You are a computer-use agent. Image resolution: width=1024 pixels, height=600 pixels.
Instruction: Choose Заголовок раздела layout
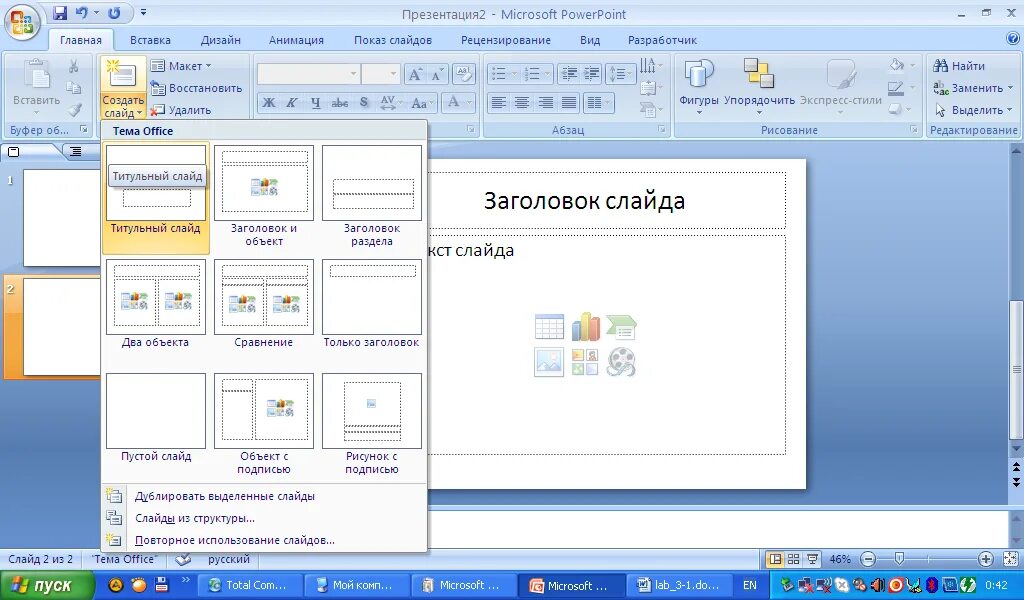click(x=372, y=197)
